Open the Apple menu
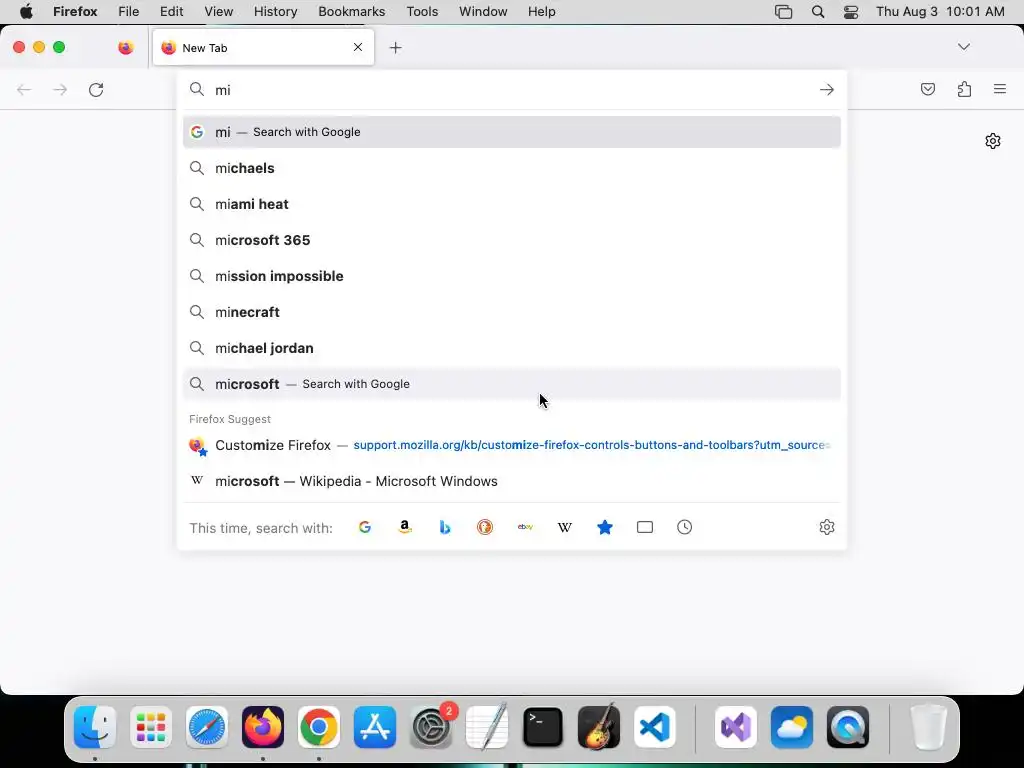This screenshot has width=1024, height=768. point(26,12)
